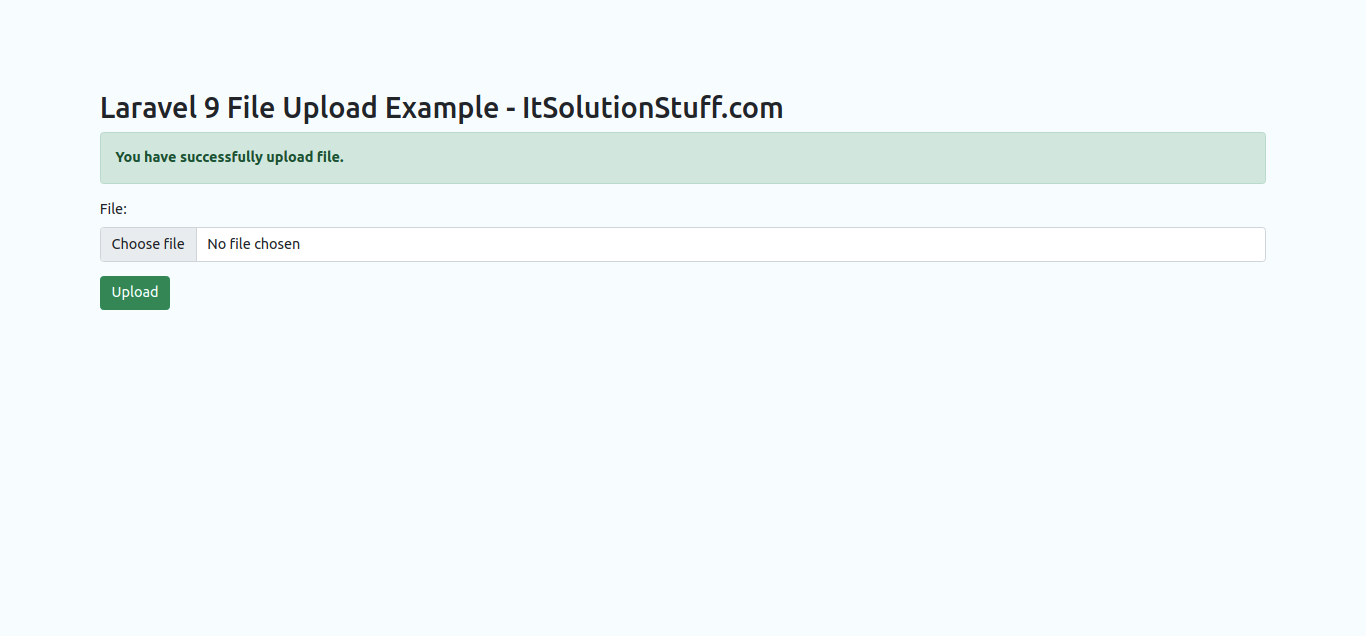
Task: Submit the form with the Upload button
Action: click(135, 293)
